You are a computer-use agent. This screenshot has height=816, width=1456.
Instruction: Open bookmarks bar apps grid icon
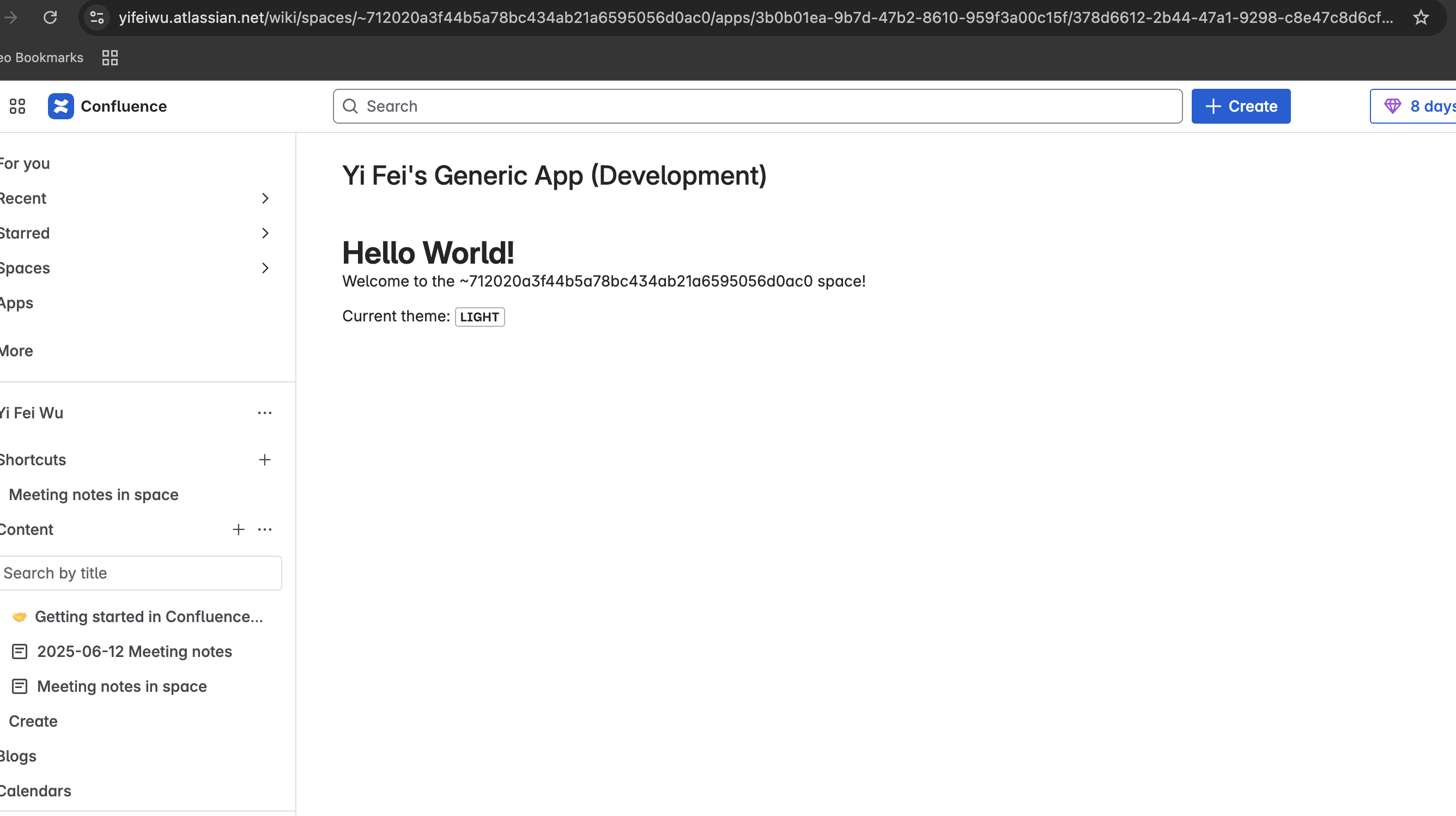coord(110,58)
